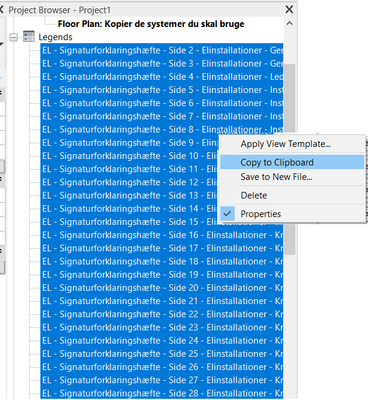Viewport: 368px width, 400px height.
Task: Select legend Side 16 - Elinstallationer
Action: [162, 235]
